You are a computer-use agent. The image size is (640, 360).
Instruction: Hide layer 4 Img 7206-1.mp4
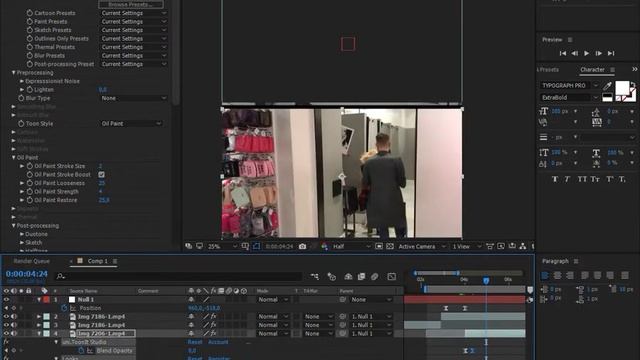(x=6, y=333)
